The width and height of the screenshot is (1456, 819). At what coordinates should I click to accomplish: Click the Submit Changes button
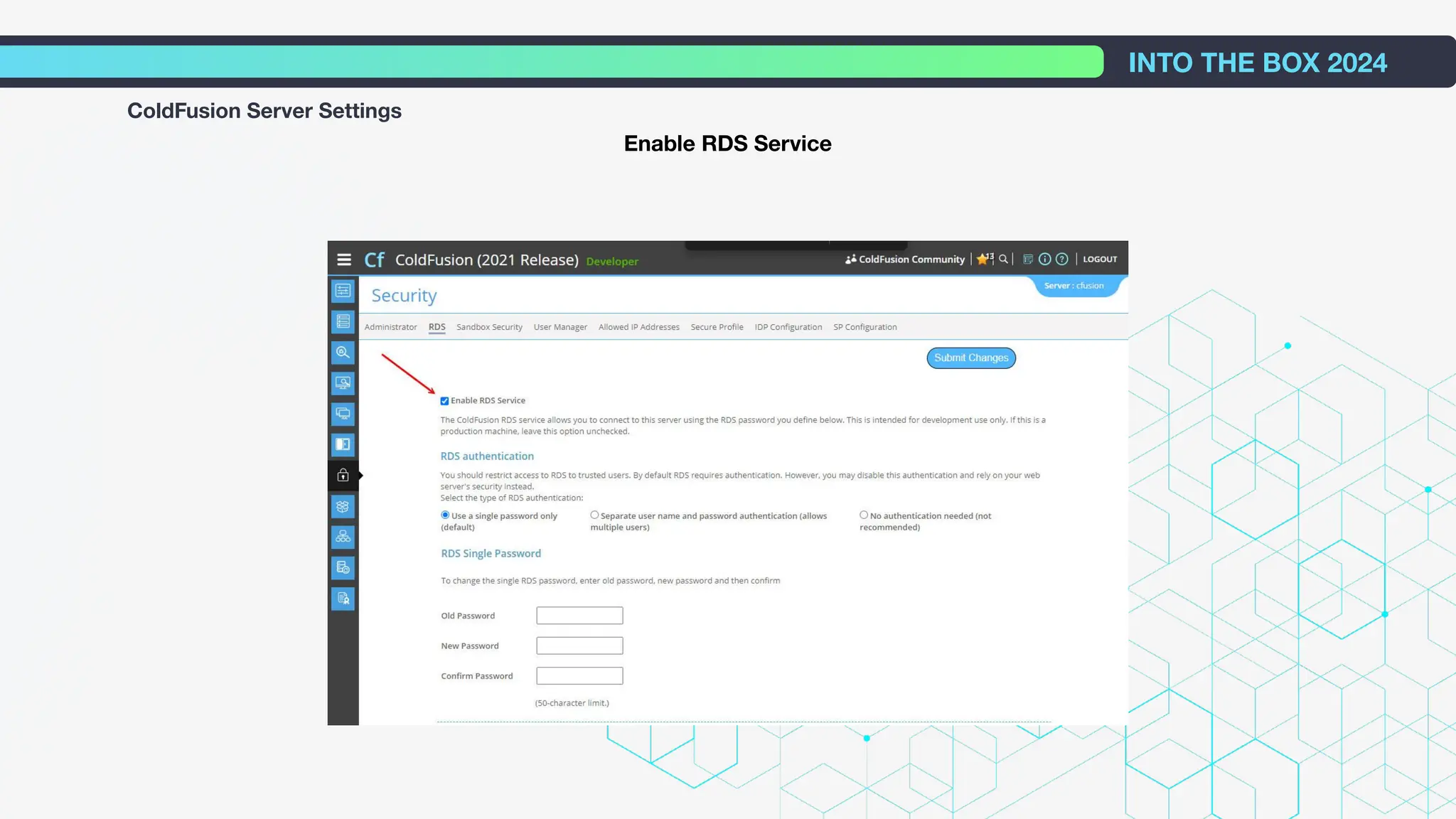[x=971, y=358]
